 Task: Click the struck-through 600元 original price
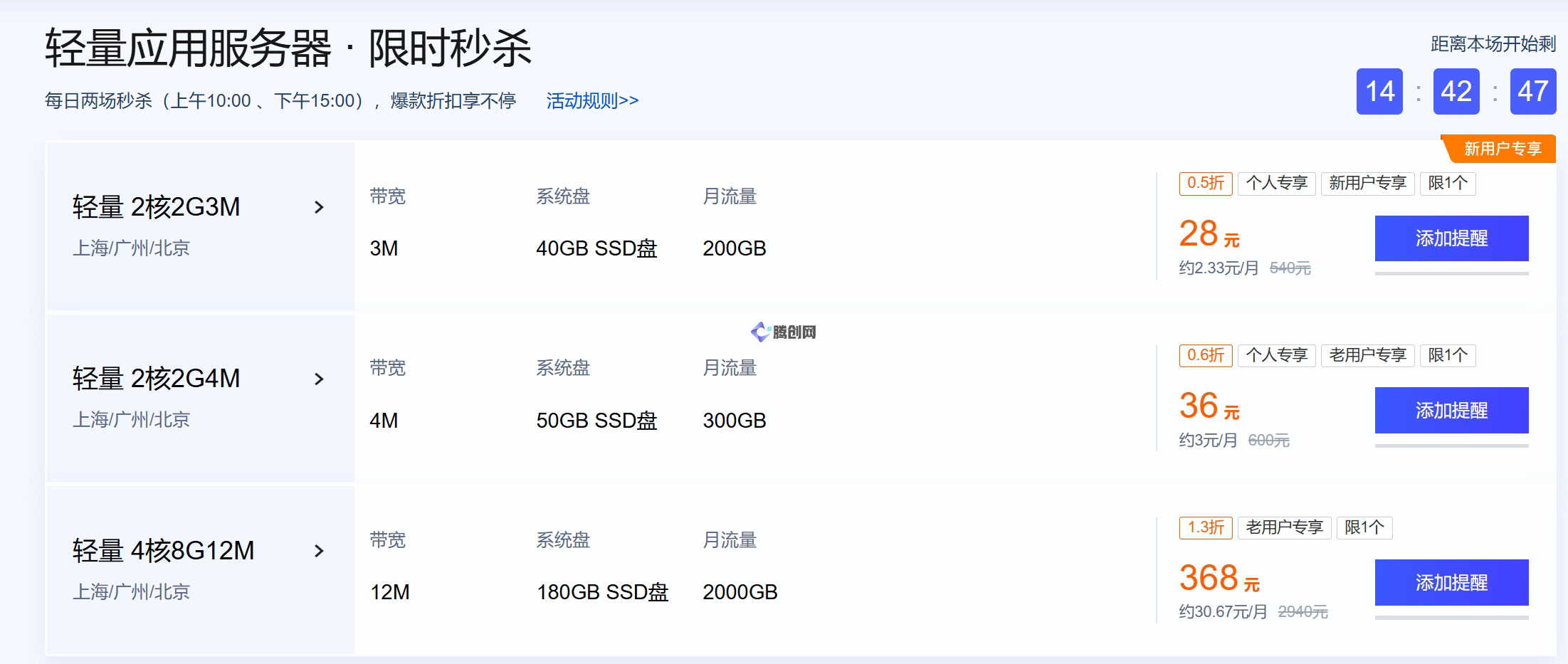[1268, 441]
